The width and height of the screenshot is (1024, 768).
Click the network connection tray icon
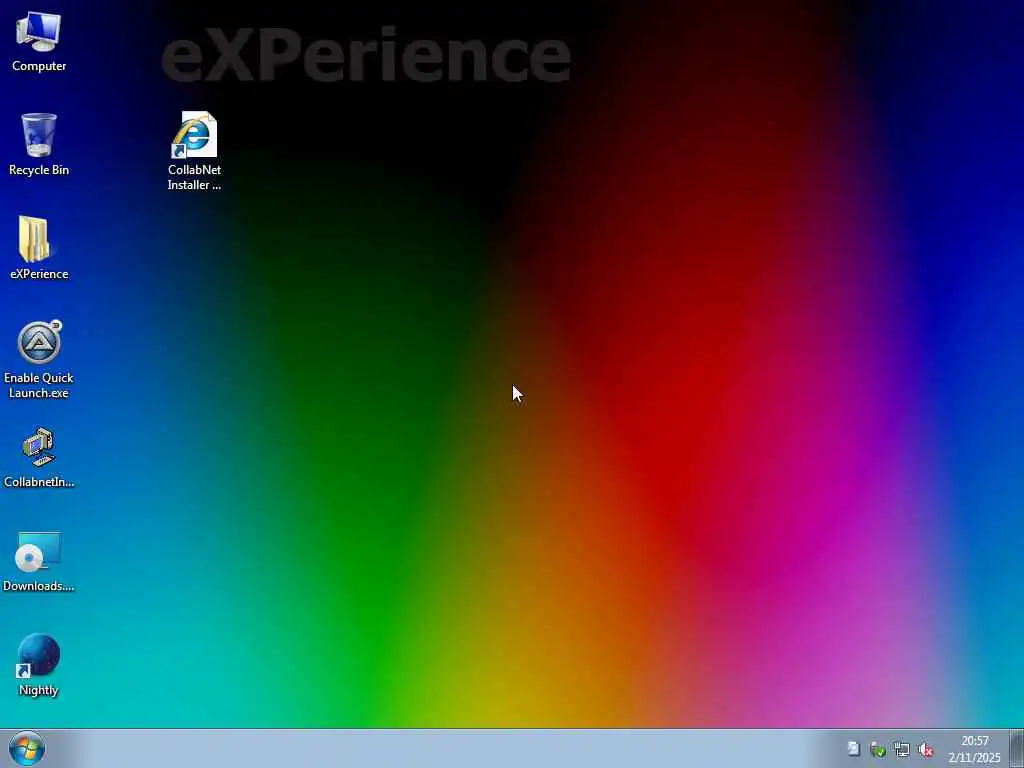tap(902, 750)
